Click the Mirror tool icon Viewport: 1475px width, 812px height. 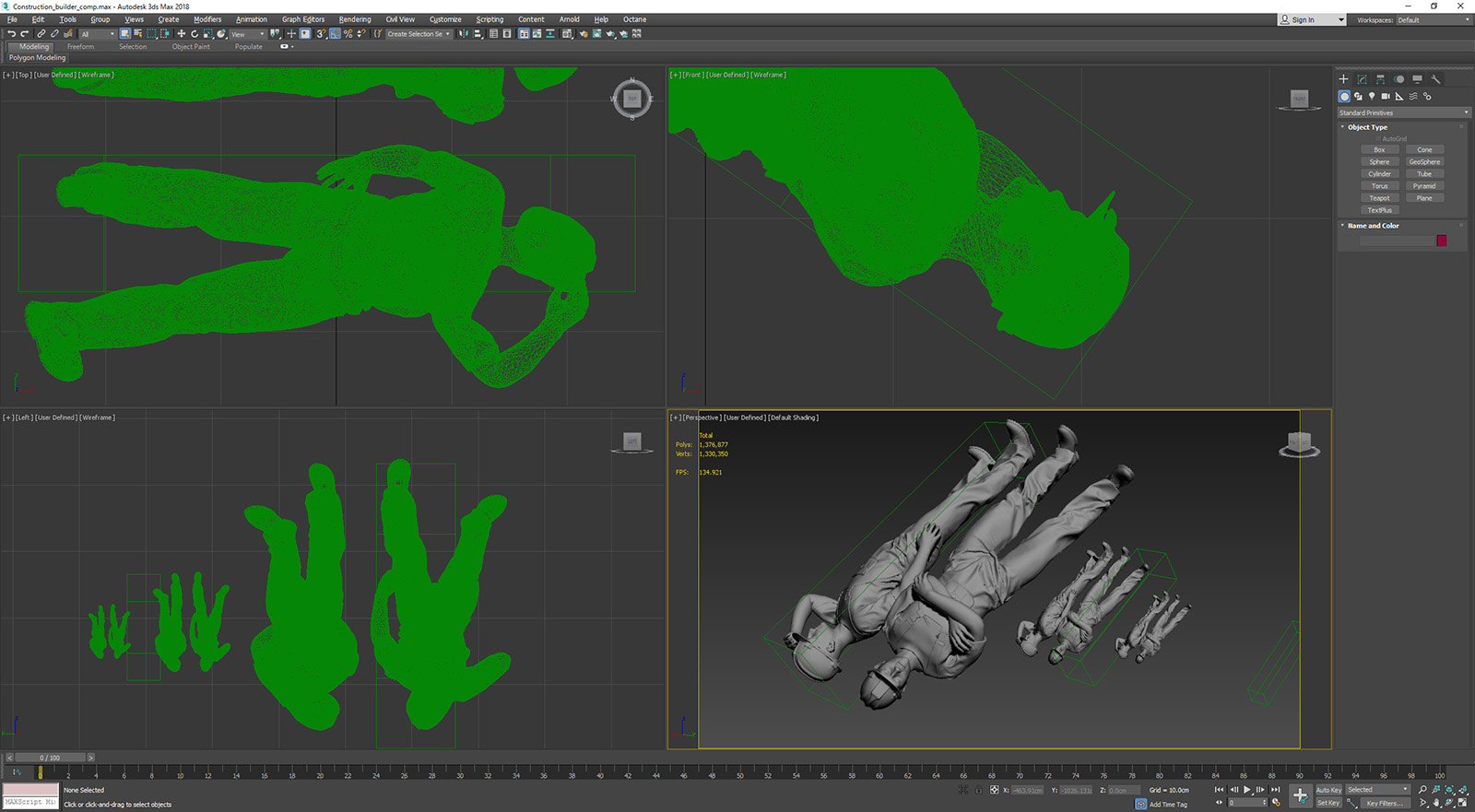[x=464, y=34]
